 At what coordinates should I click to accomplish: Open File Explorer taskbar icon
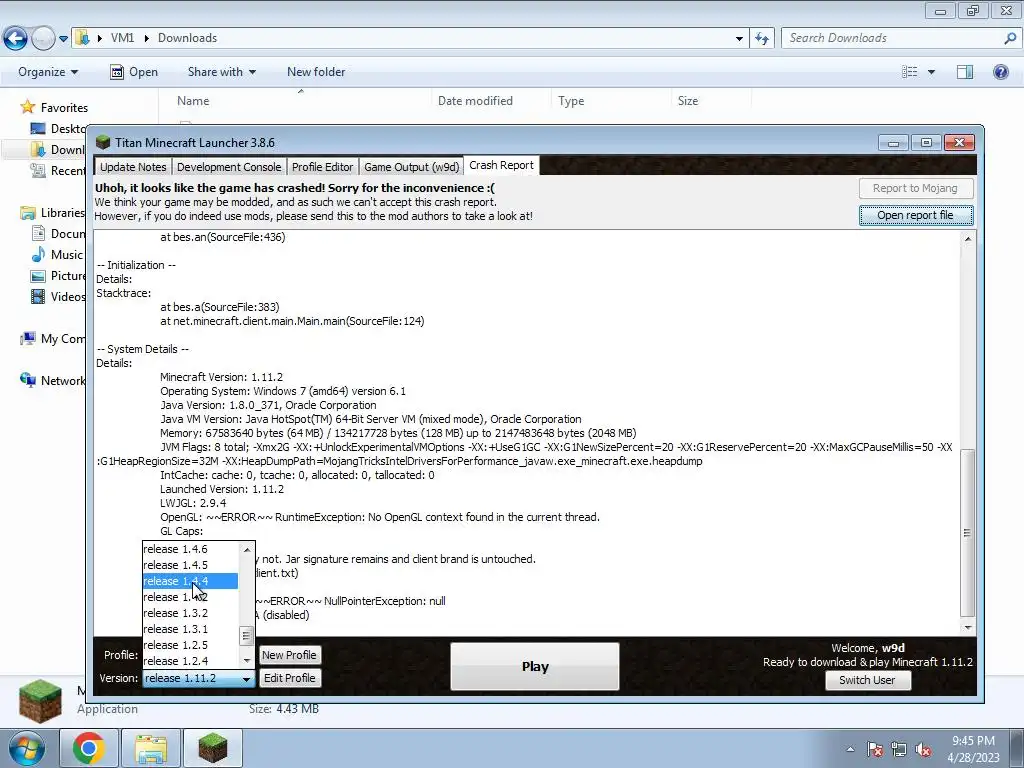[x=151, y=748]
